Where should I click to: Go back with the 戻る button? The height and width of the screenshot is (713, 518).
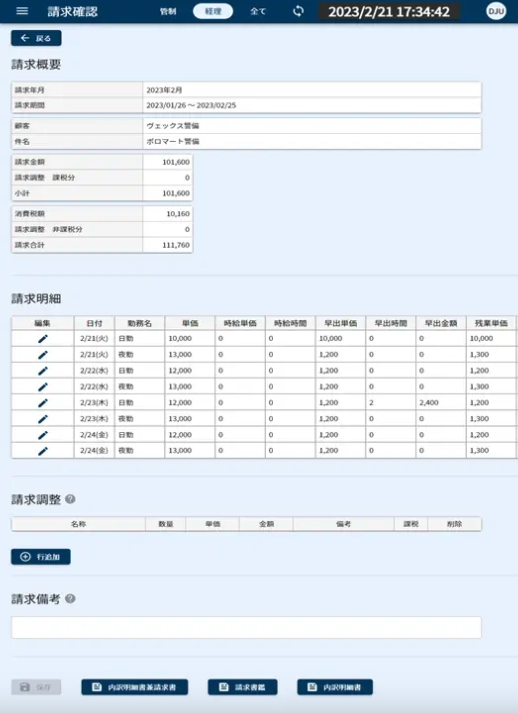pyautogui.click(x=36, y=38)
